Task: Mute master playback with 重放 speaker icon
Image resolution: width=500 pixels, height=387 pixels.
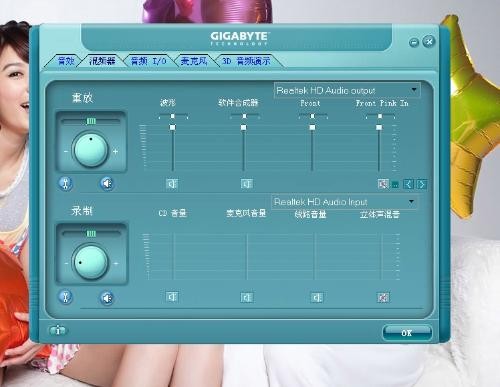Action: [107, 183]
